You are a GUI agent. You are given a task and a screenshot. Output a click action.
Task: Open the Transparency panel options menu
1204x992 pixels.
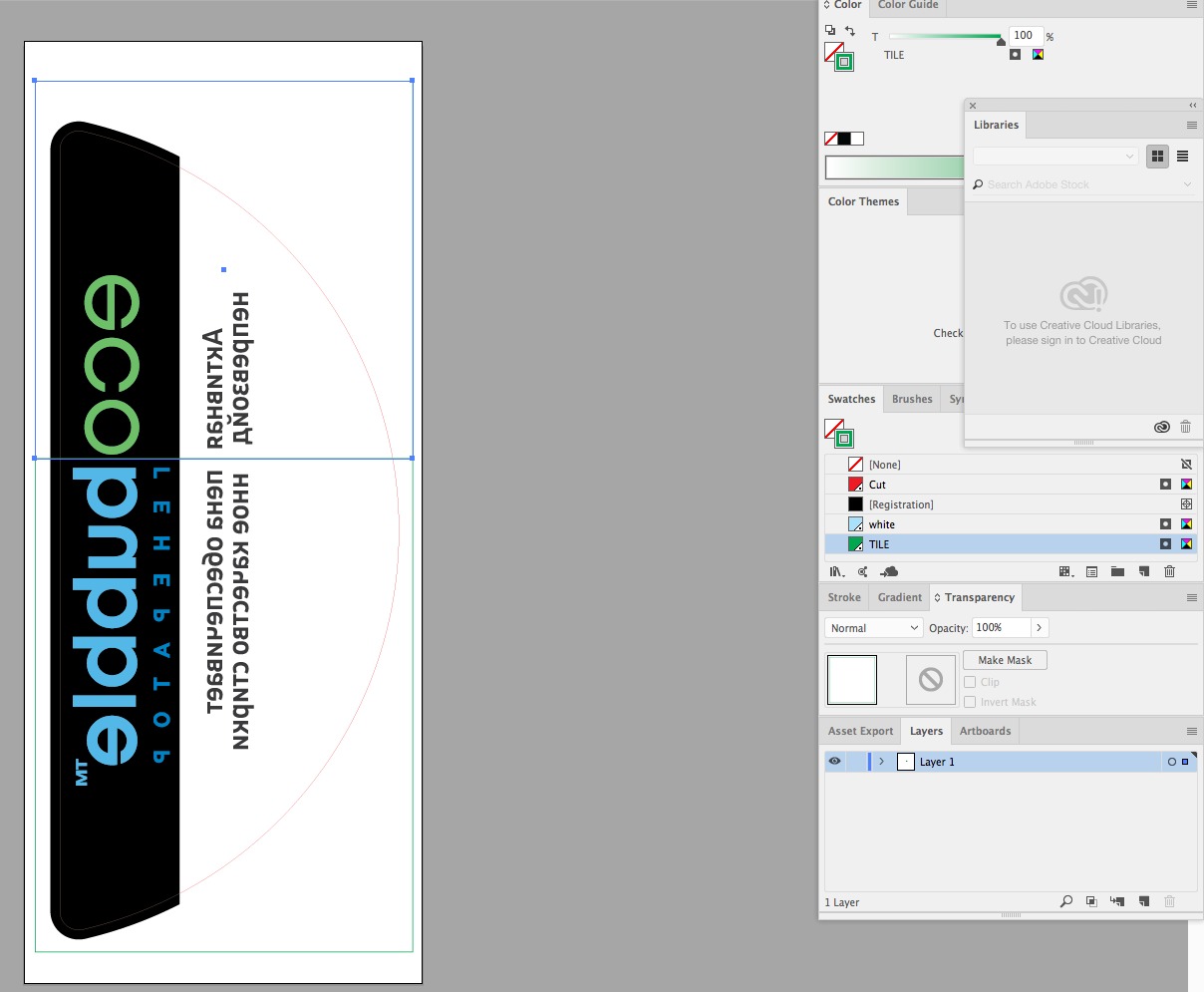click(1191, 597)
